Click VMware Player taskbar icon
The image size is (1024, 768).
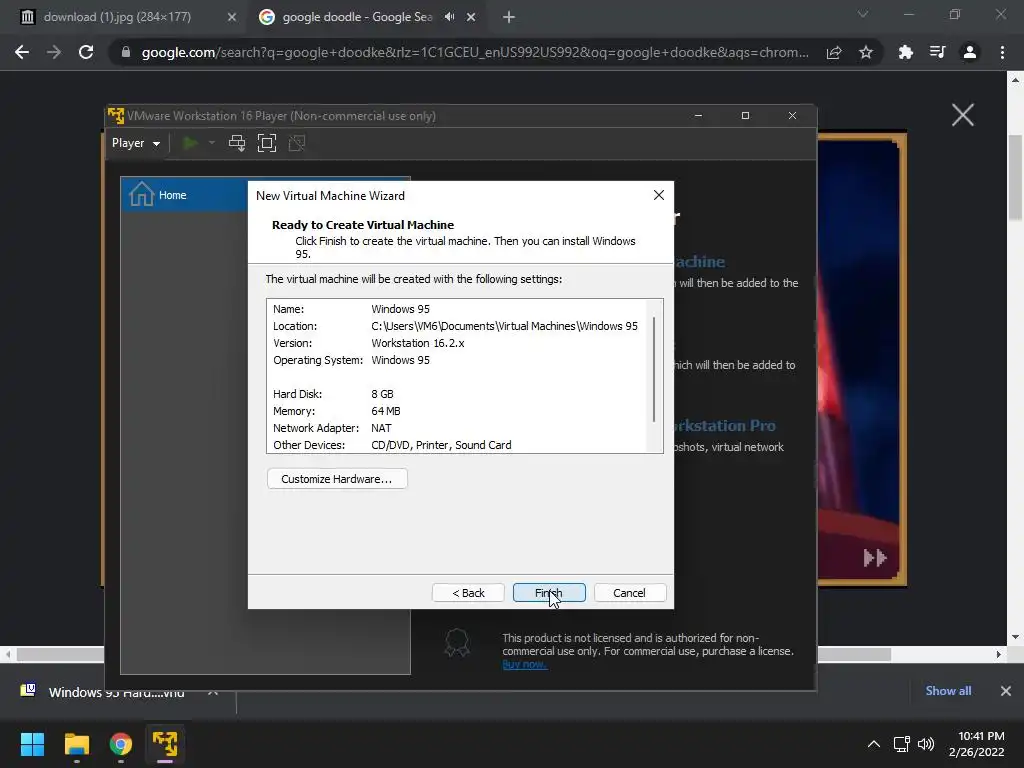pos(165,744)
